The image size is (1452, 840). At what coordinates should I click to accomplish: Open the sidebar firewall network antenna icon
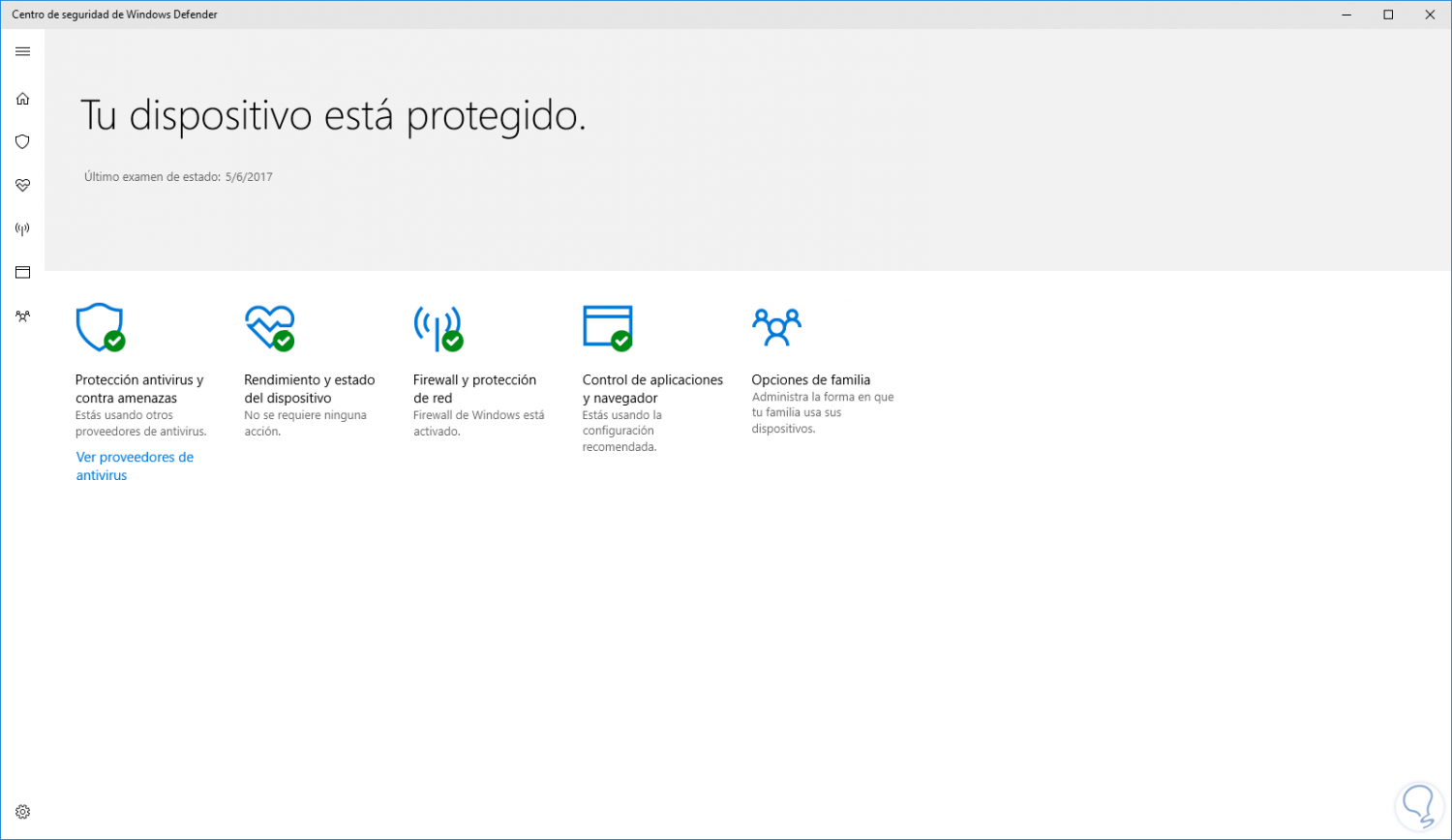(x=23, y=229)
